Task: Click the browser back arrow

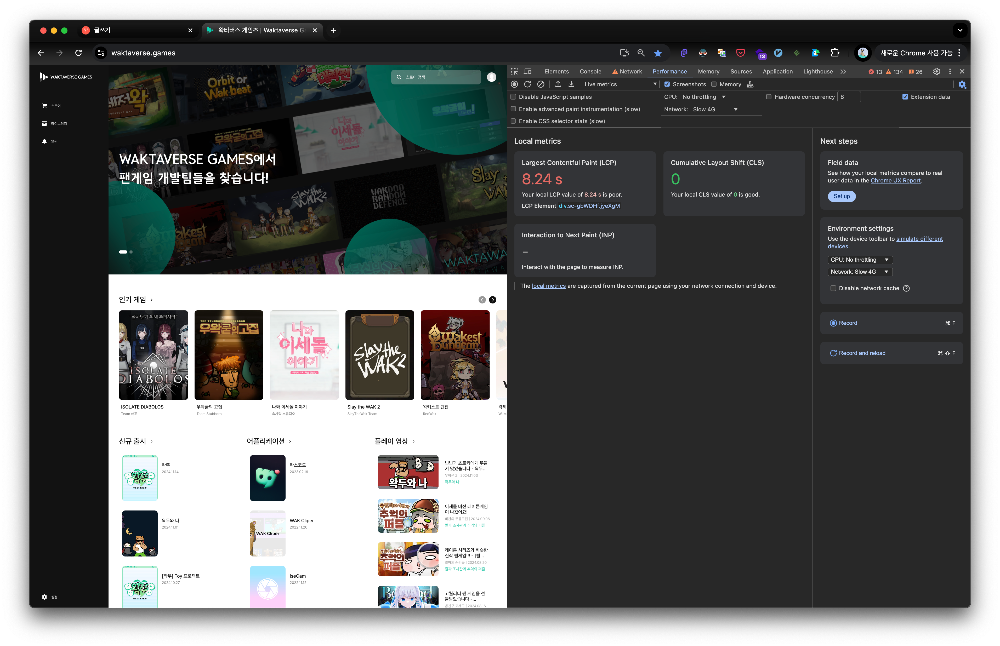Action: click(41, 53)
